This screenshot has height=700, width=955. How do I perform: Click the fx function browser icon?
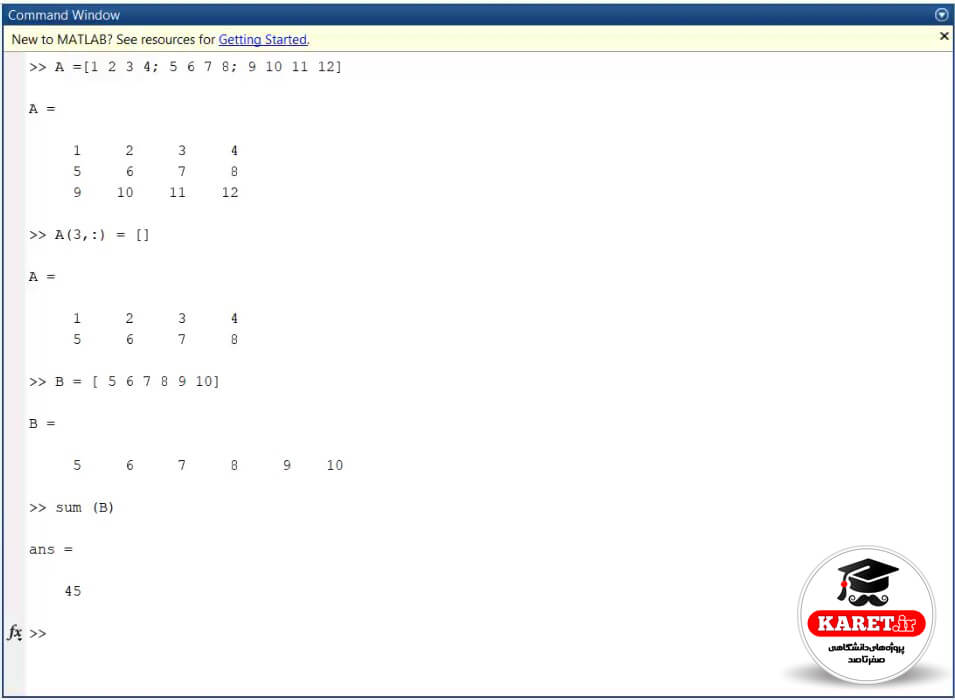point(15,632)
